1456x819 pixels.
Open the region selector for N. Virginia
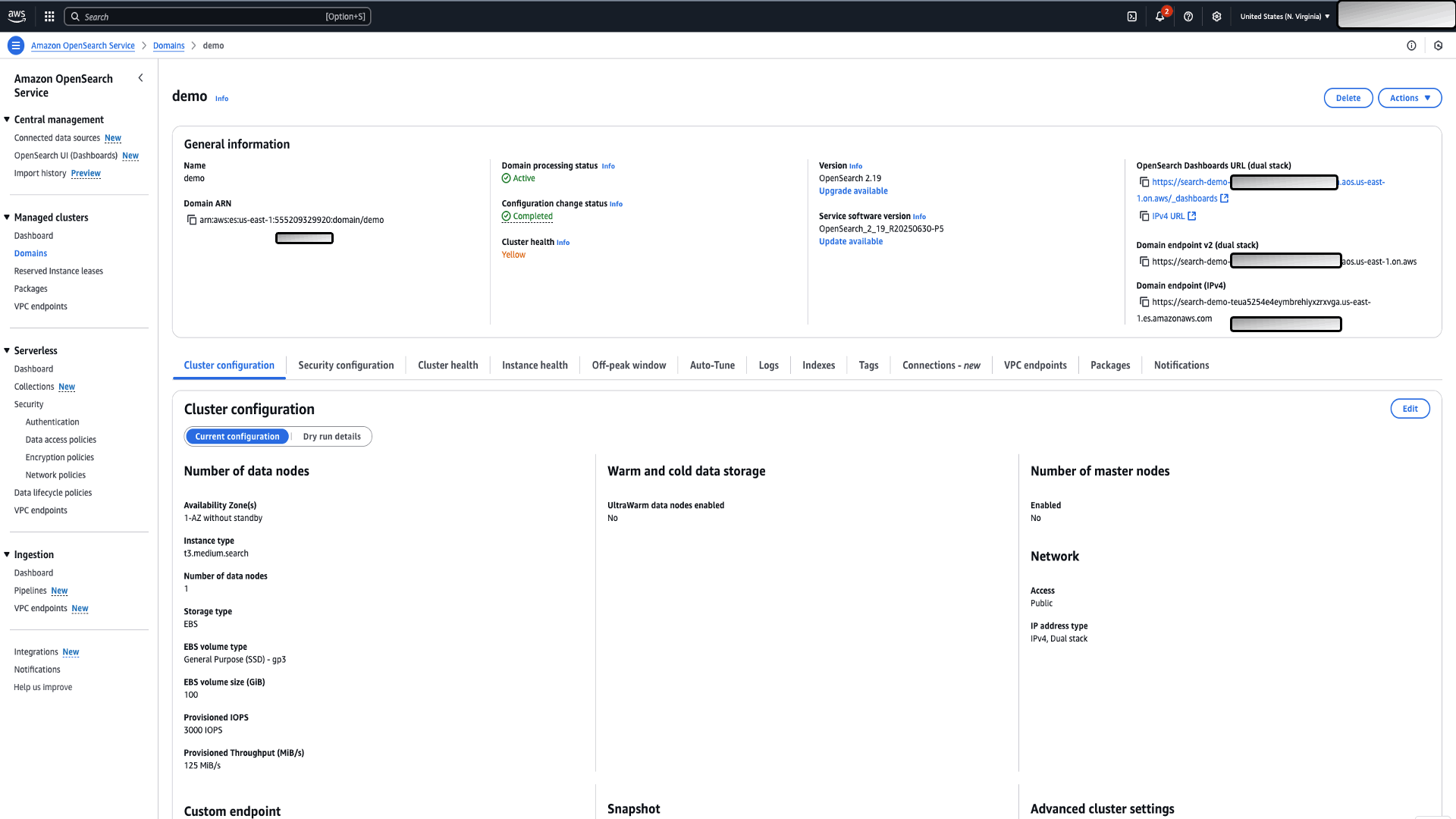(x=1285, y=17)
